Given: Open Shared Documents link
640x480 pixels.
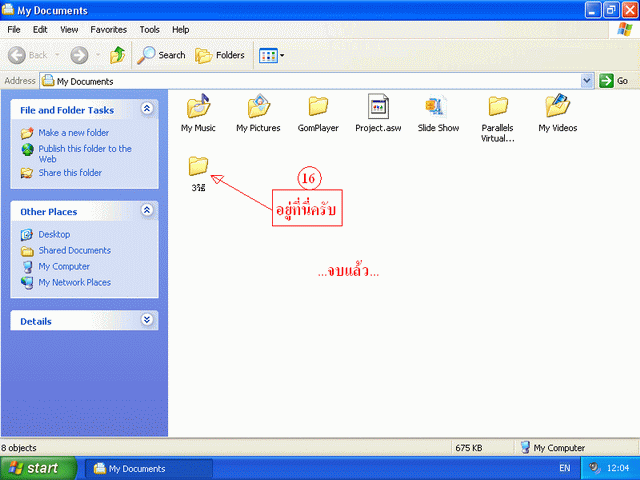Looking at the screenshot, I should [x=75, y=250].
